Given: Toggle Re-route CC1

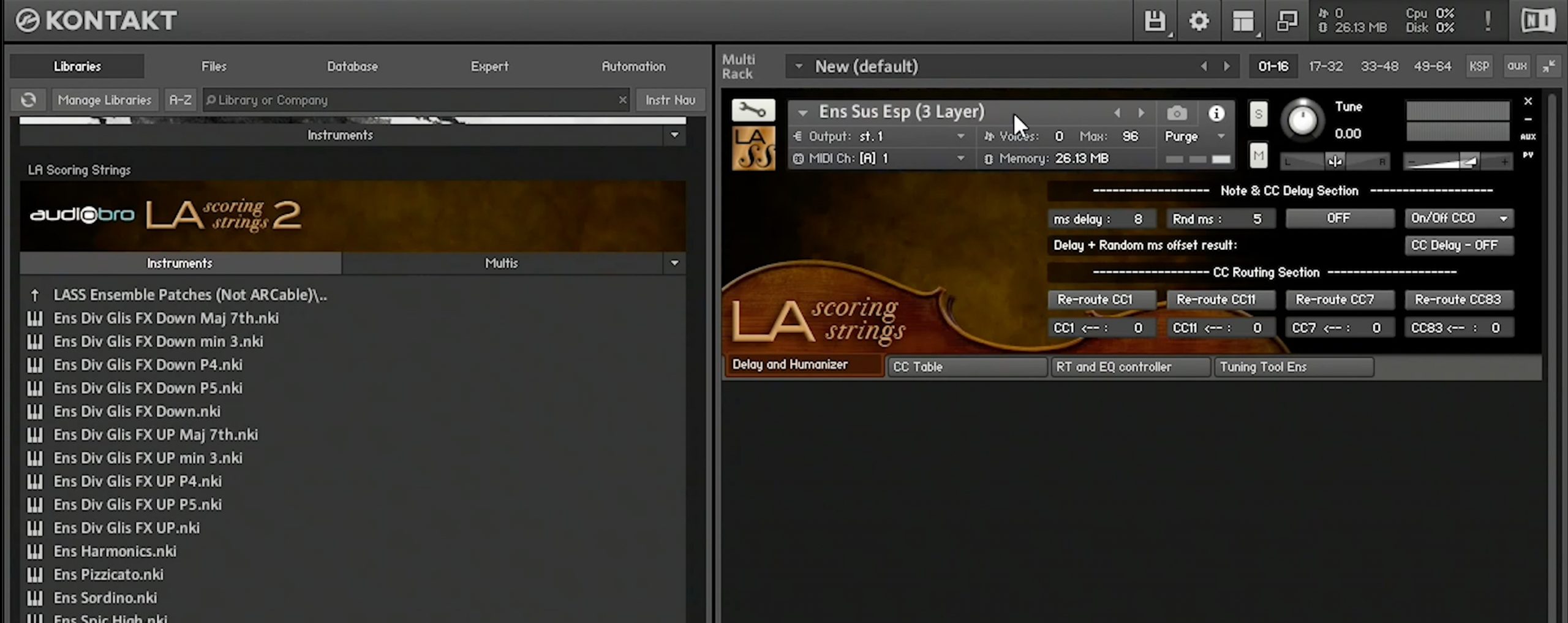Looking at the screenshot, I should point(1101,300).
